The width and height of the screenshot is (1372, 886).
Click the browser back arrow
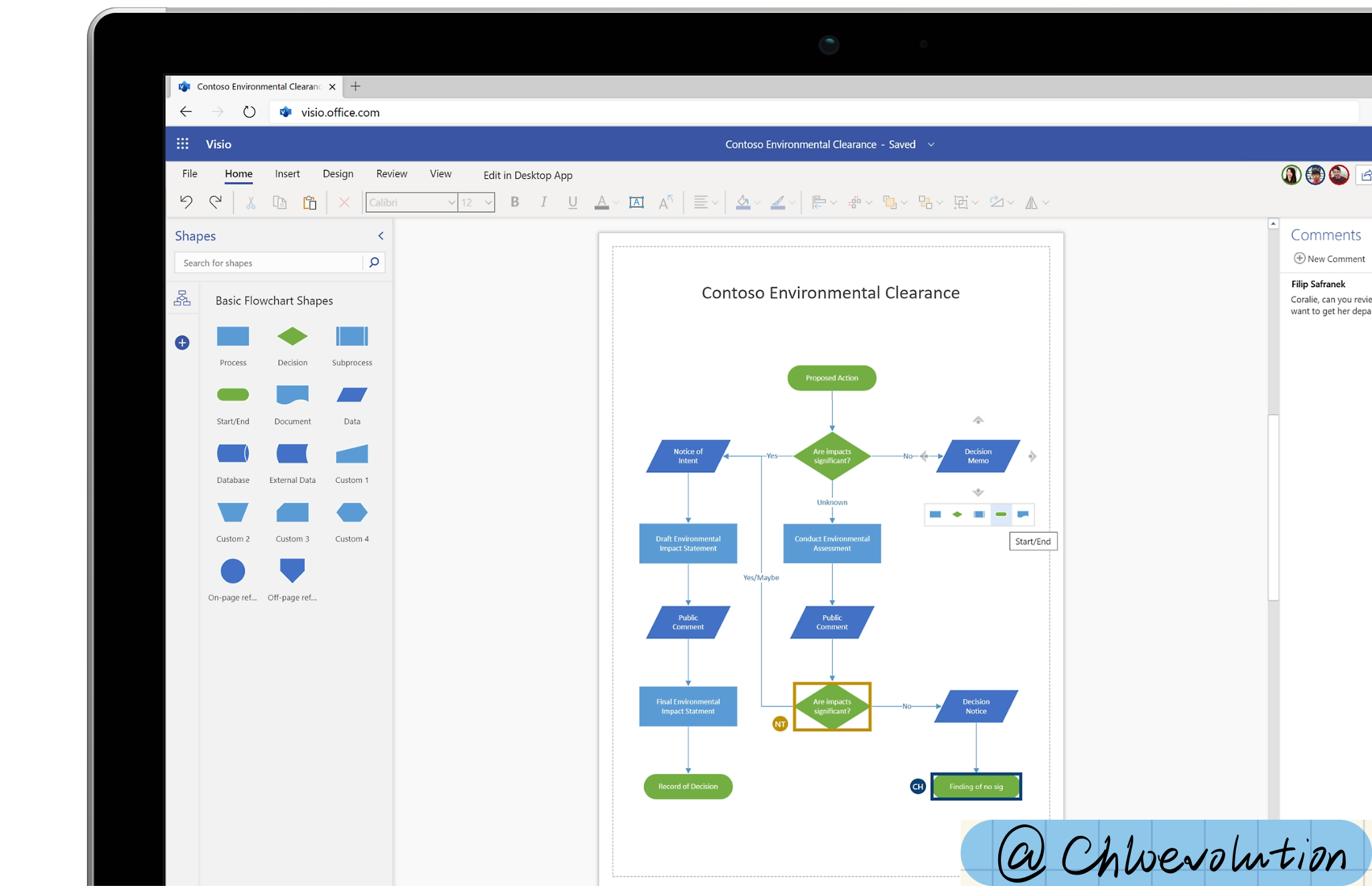186,112
